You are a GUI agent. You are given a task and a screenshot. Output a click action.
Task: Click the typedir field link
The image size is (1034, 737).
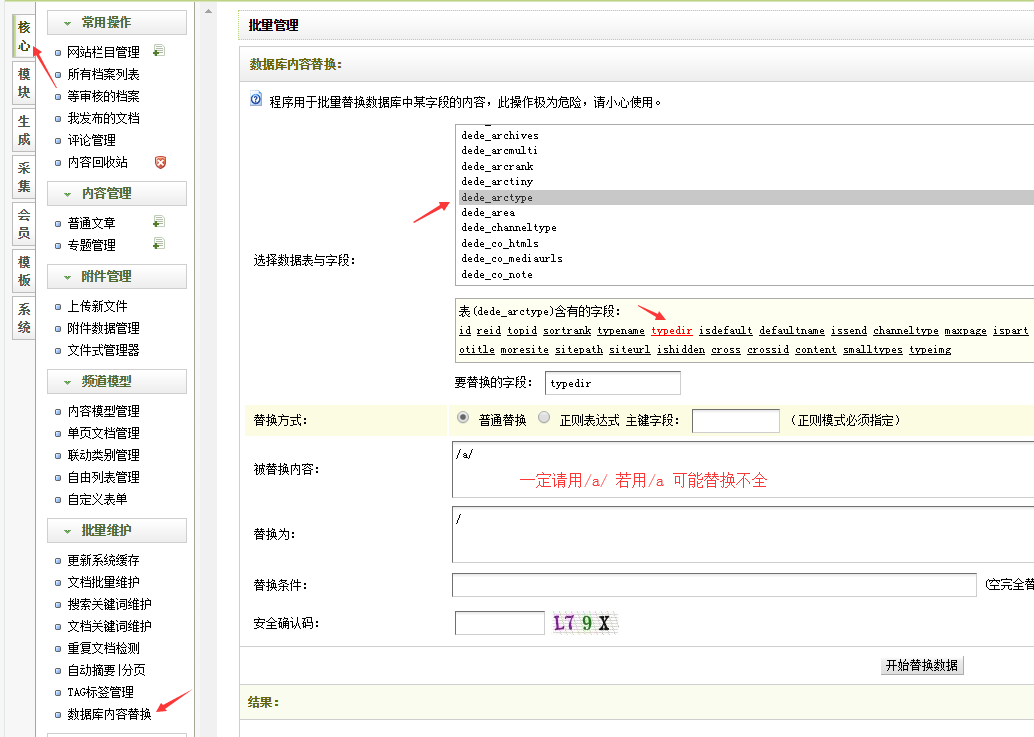click(x=671, y=330)
